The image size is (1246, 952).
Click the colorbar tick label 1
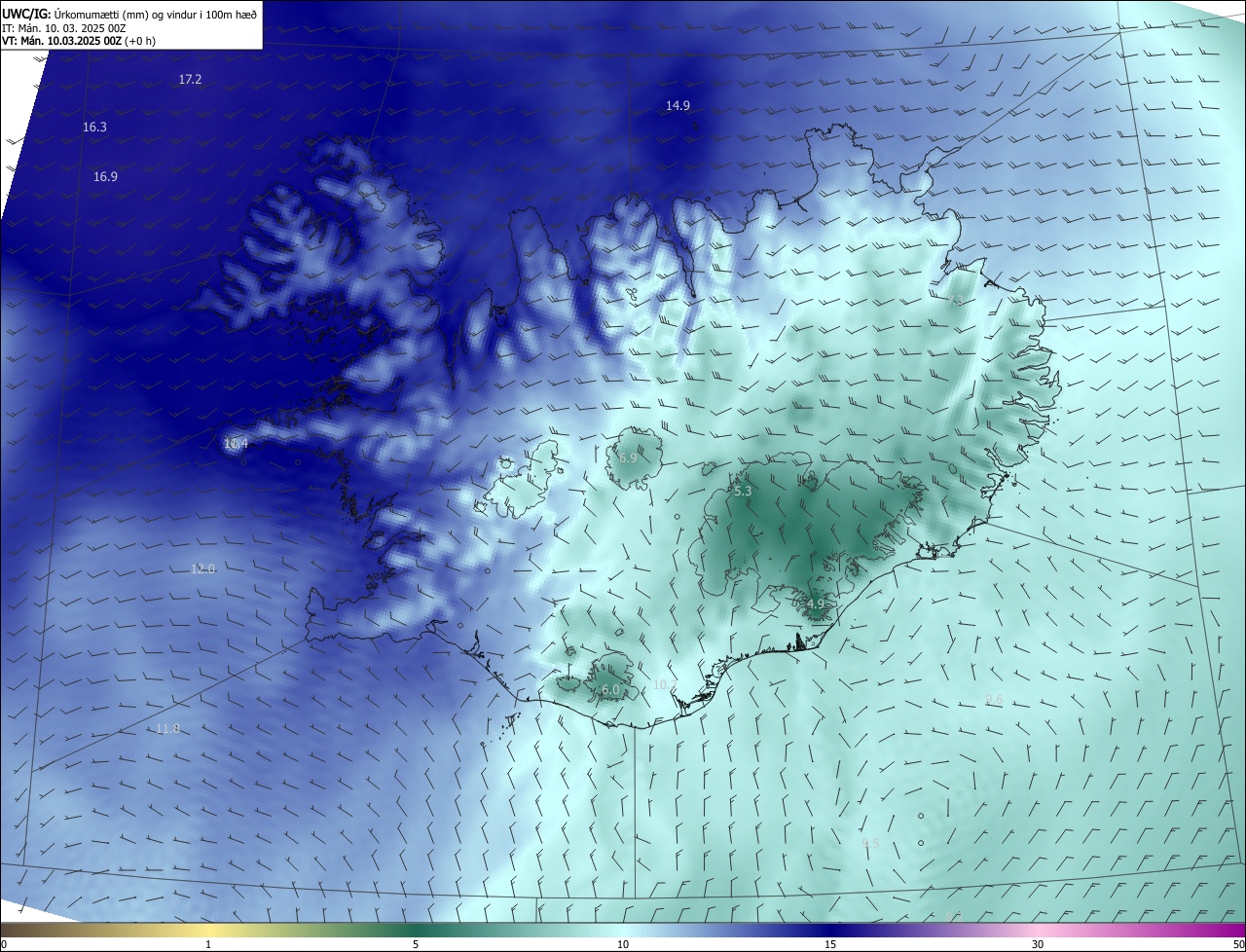pos(208,945)
